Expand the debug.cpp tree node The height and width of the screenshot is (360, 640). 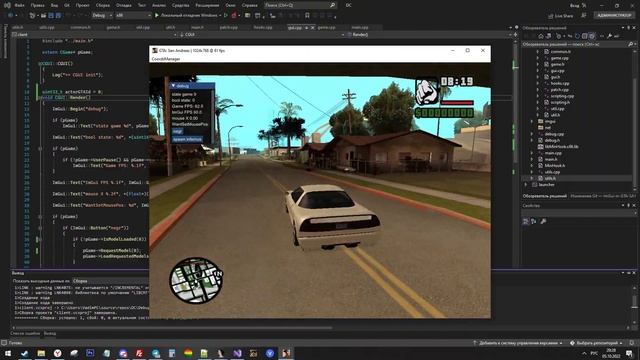point(532,134)
